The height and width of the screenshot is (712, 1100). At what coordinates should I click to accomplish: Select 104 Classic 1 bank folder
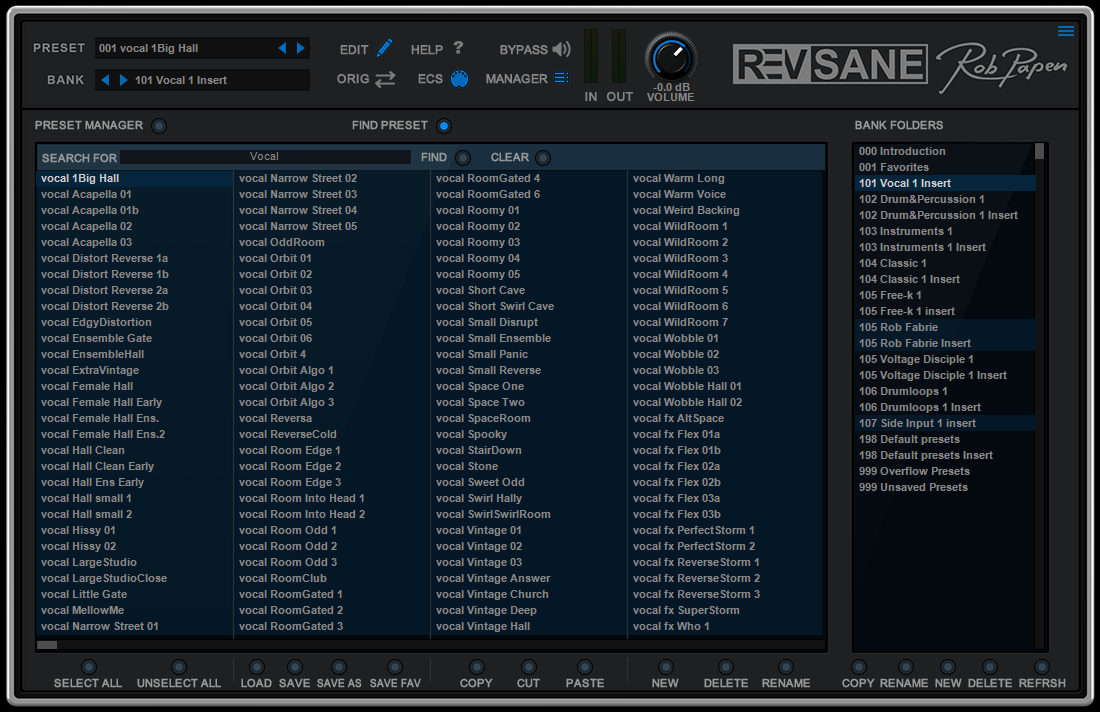coord(944,263)
